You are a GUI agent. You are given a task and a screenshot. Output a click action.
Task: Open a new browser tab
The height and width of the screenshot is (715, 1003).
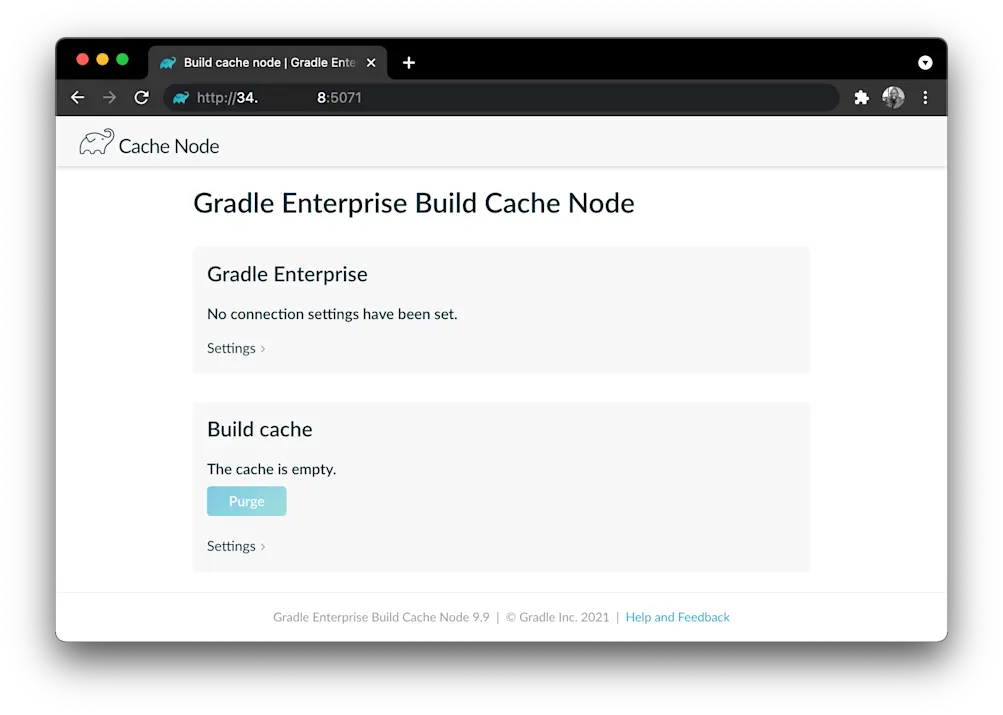coord(408,62)
